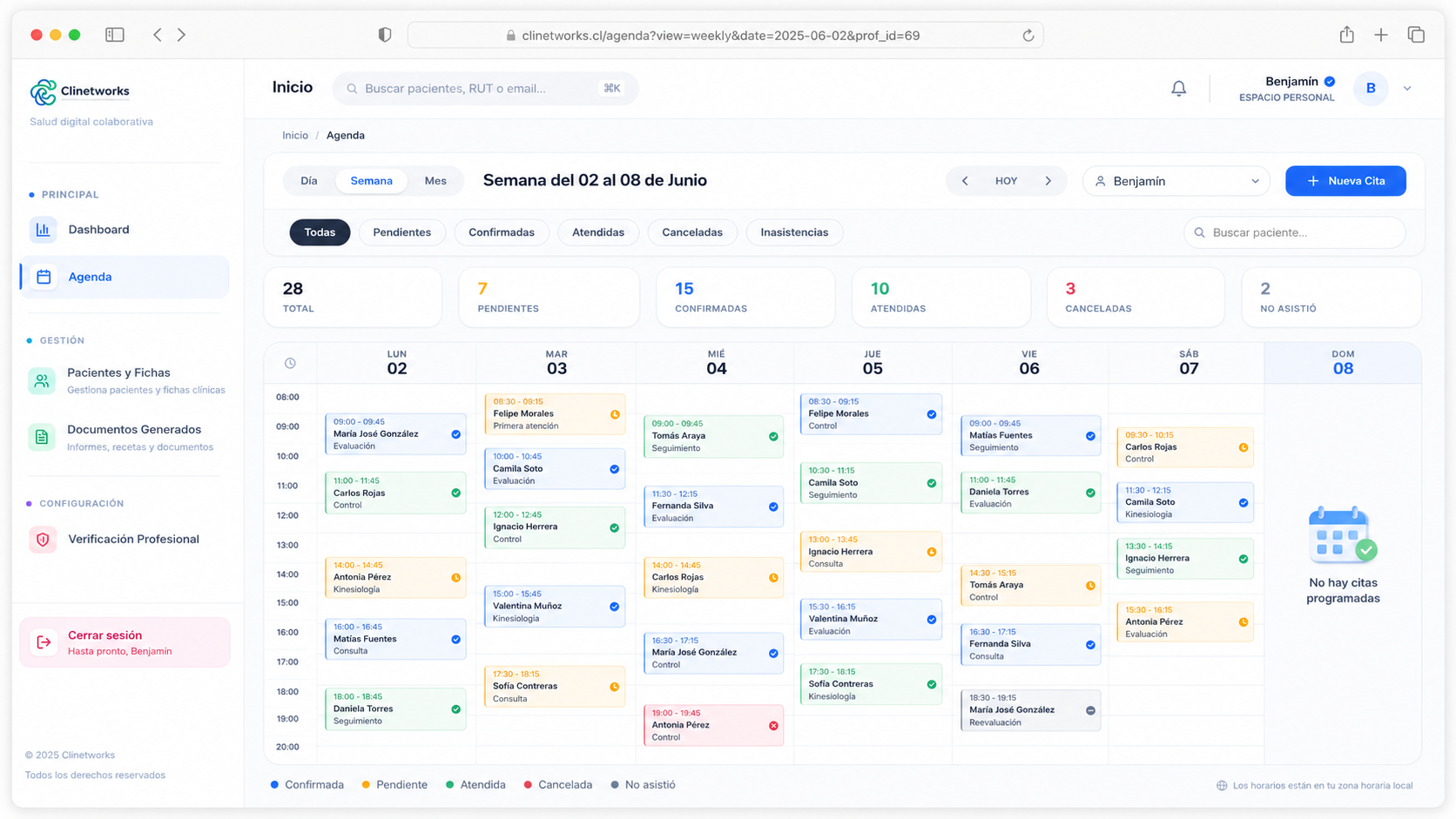Go back in browser history
The height and width of the screenshot is (819, 1456).
point(158,35)
